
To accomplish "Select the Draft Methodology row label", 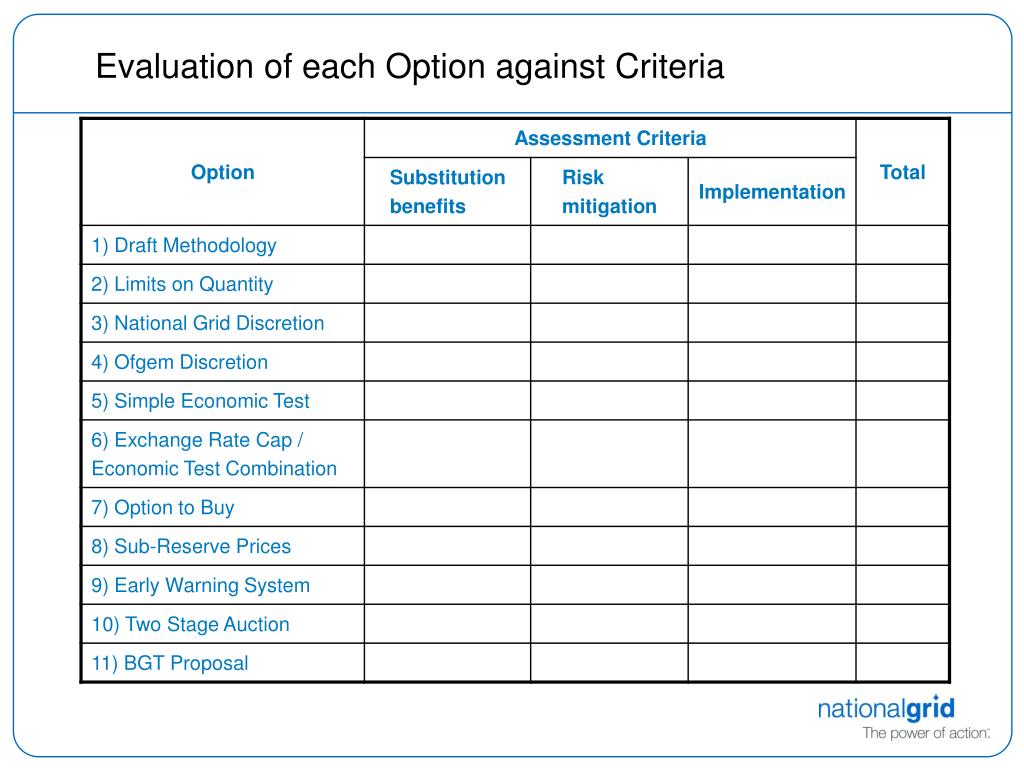I will tap(184, 246).
